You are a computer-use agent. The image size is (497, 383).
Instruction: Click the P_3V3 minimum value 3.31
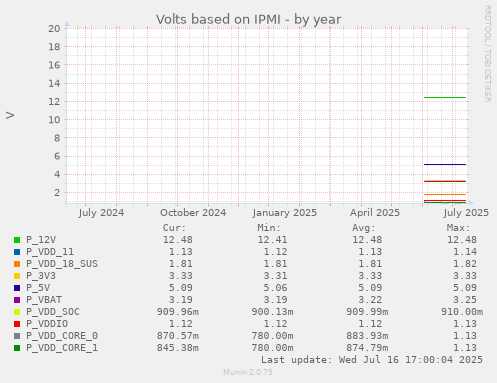[275, 276]
